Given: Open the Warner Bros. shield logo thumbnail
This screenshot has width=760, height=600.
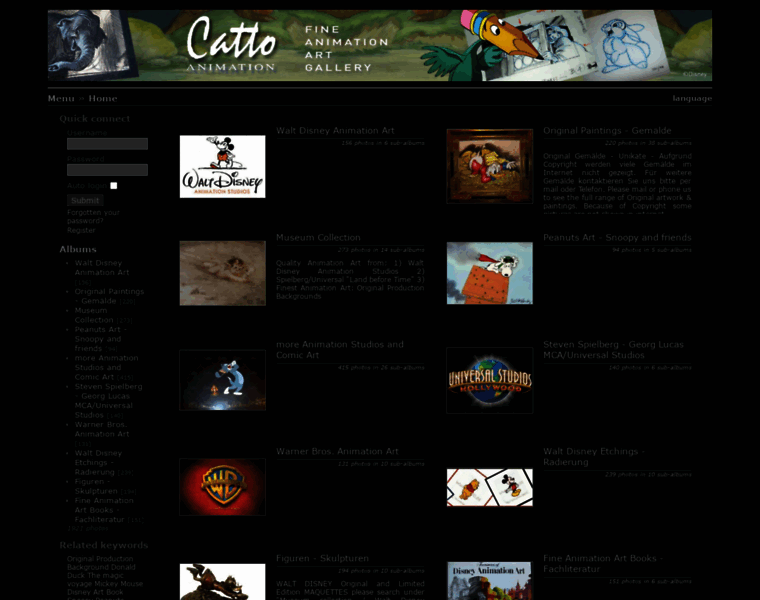Looking at the screenshot, I should pyautogui.click(x=222, y=487).
